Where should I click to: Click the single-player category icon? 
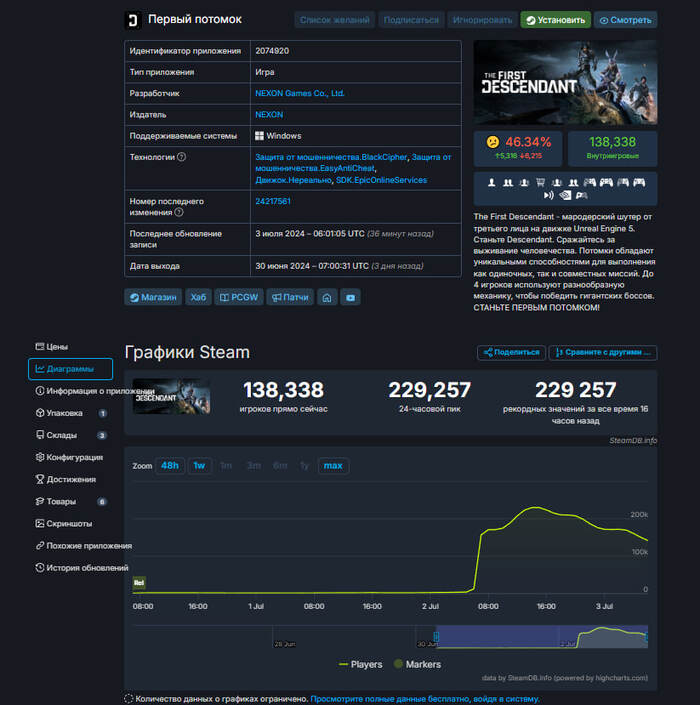pos(491,182)
